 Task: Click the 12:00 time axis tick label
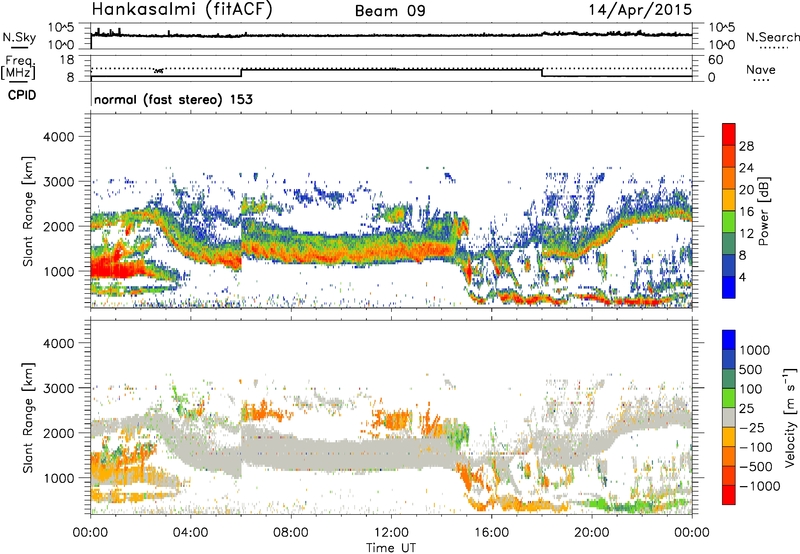tap(391, 533)
